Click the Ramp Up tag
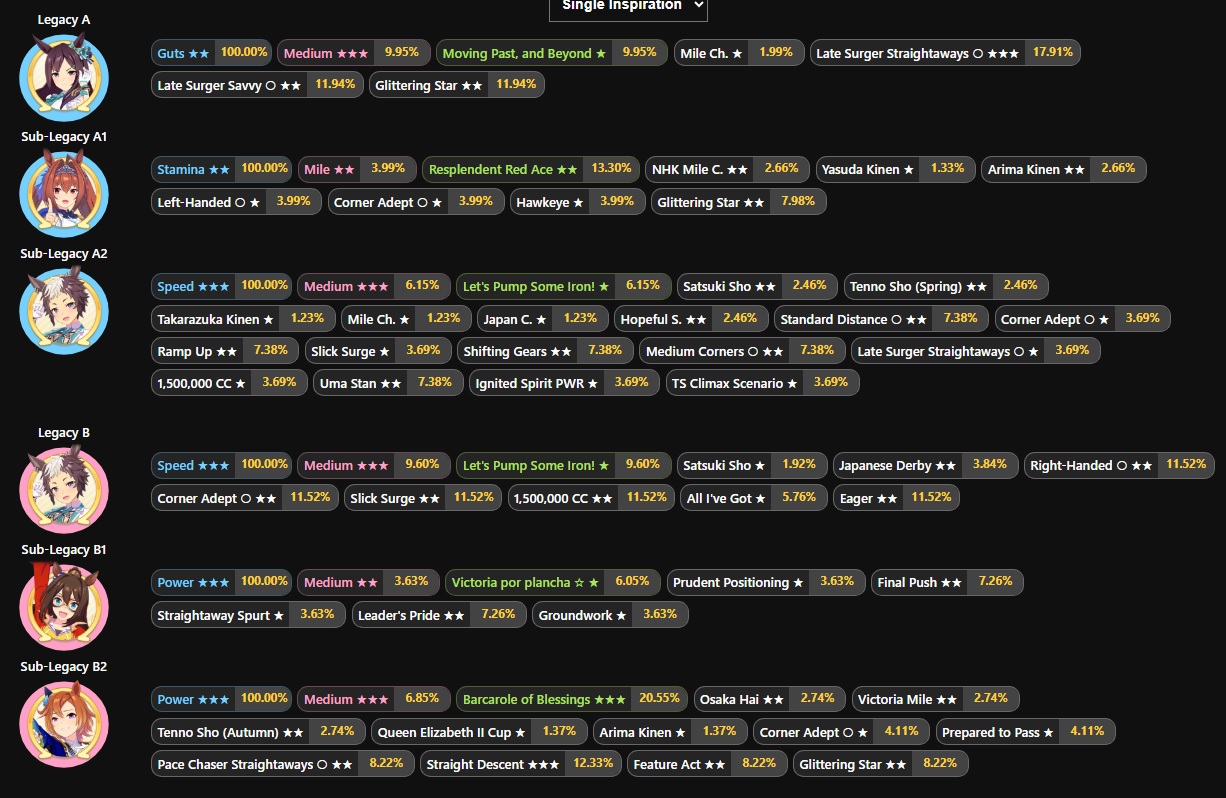This screenshot has width=1226, height=798. click(224, 350)
